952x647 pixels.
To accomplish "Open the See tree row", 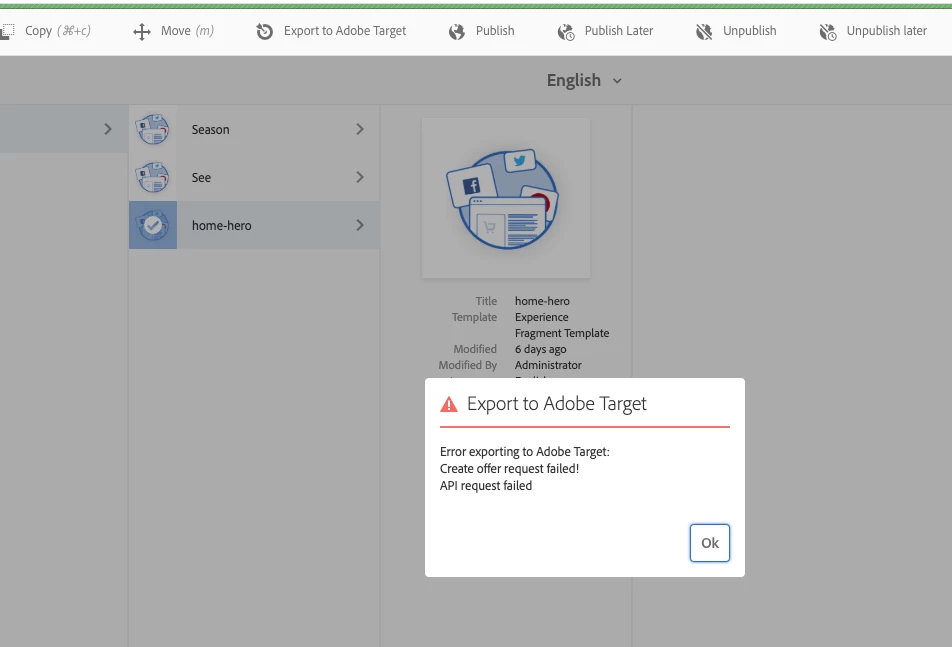I will pyautogui.click(x=254, y=177).
